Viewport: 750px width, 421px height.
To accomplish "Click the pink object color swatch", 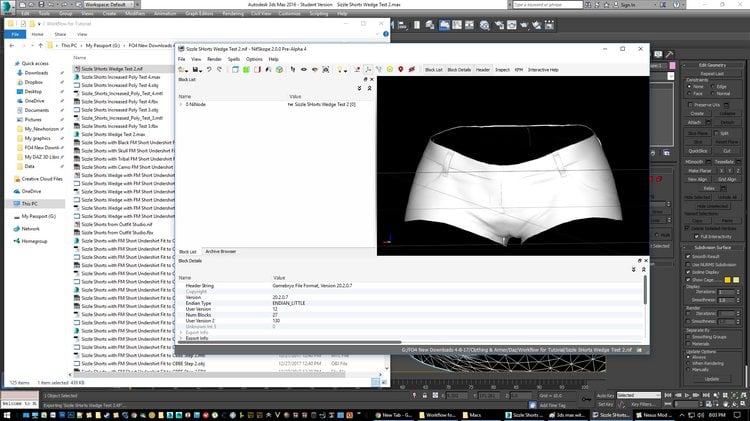I will [x=673, y=66].
